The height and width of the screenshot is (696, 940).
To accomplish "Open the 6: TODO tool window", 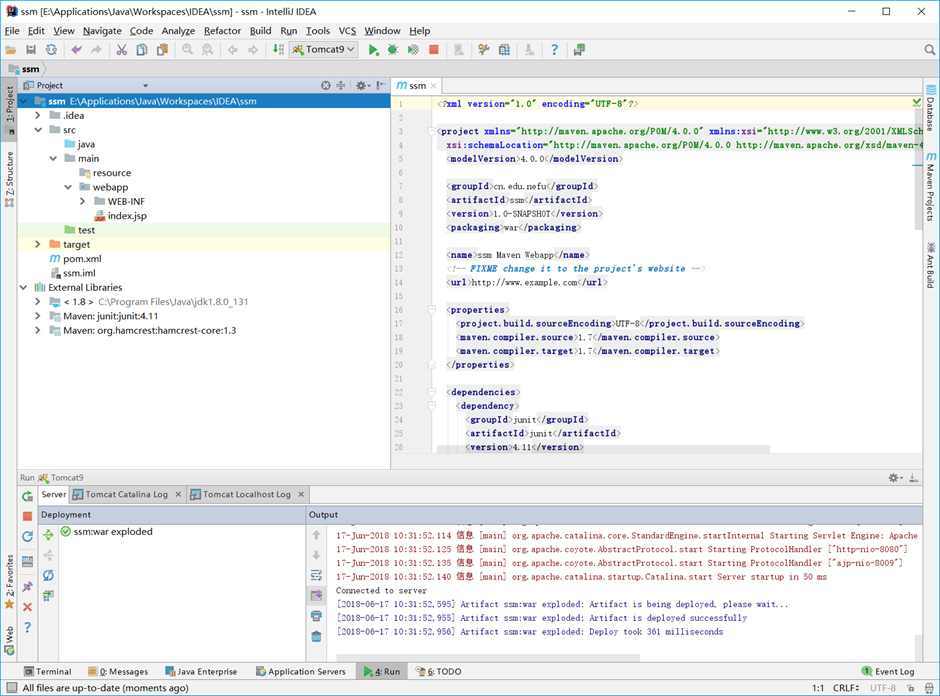I will click(438, 671).
